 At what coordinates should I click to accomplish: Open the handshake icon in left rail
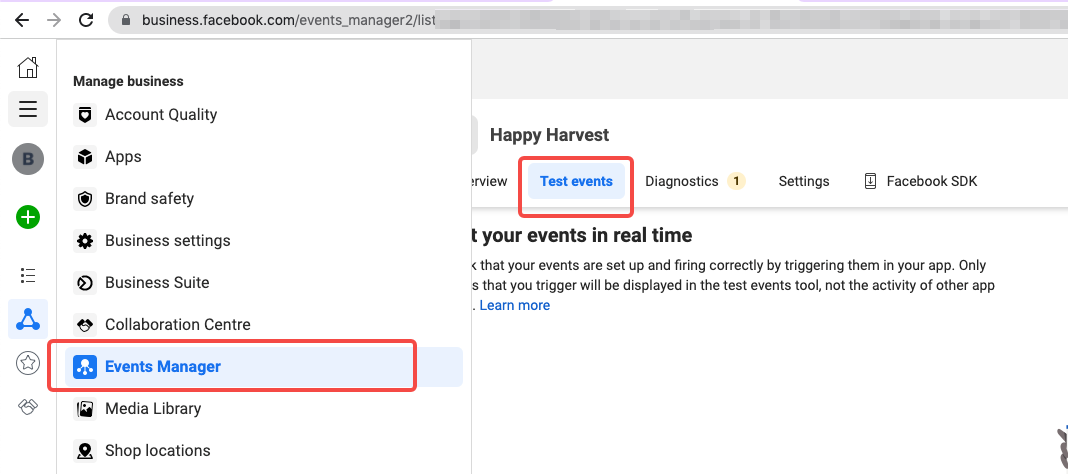[28, 407]
